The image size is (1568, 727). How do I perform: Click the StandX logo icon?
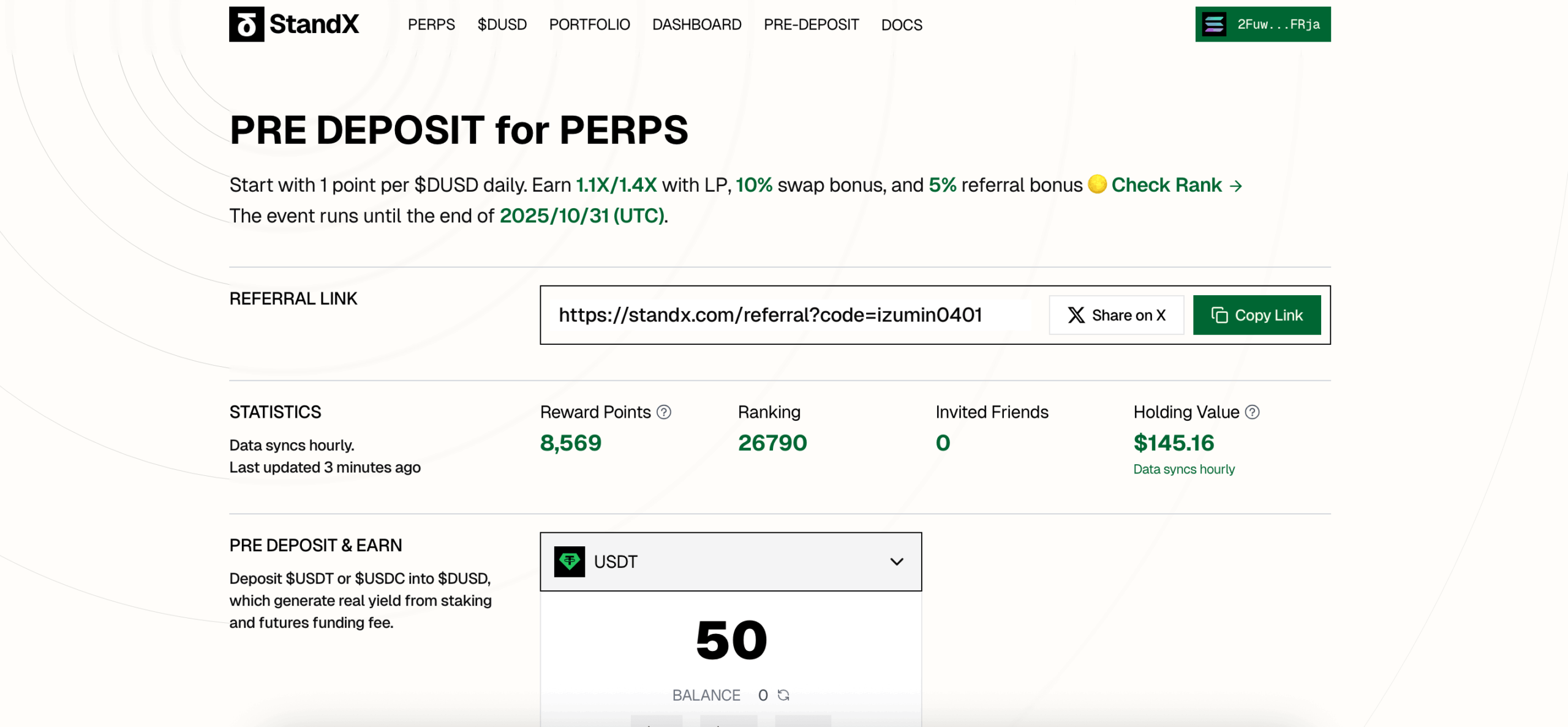pyautogui.click(x=246, y=24)
